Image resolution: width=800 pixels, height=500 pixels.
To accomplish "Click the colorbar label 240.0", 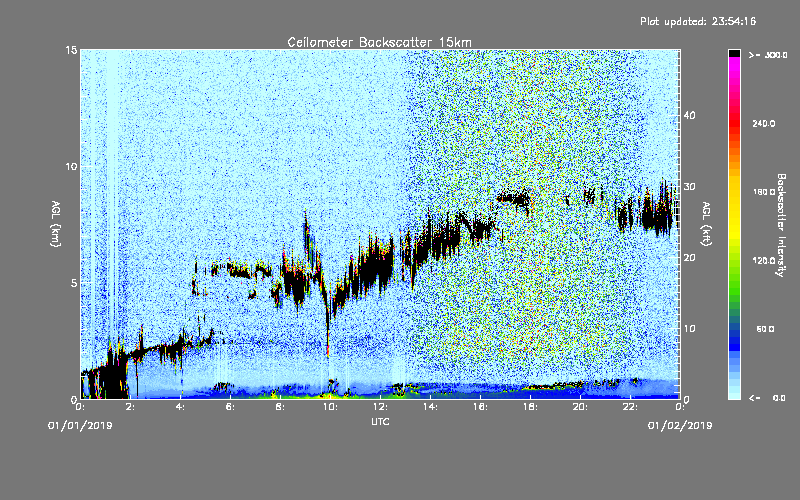I will (x=764, y=123).
